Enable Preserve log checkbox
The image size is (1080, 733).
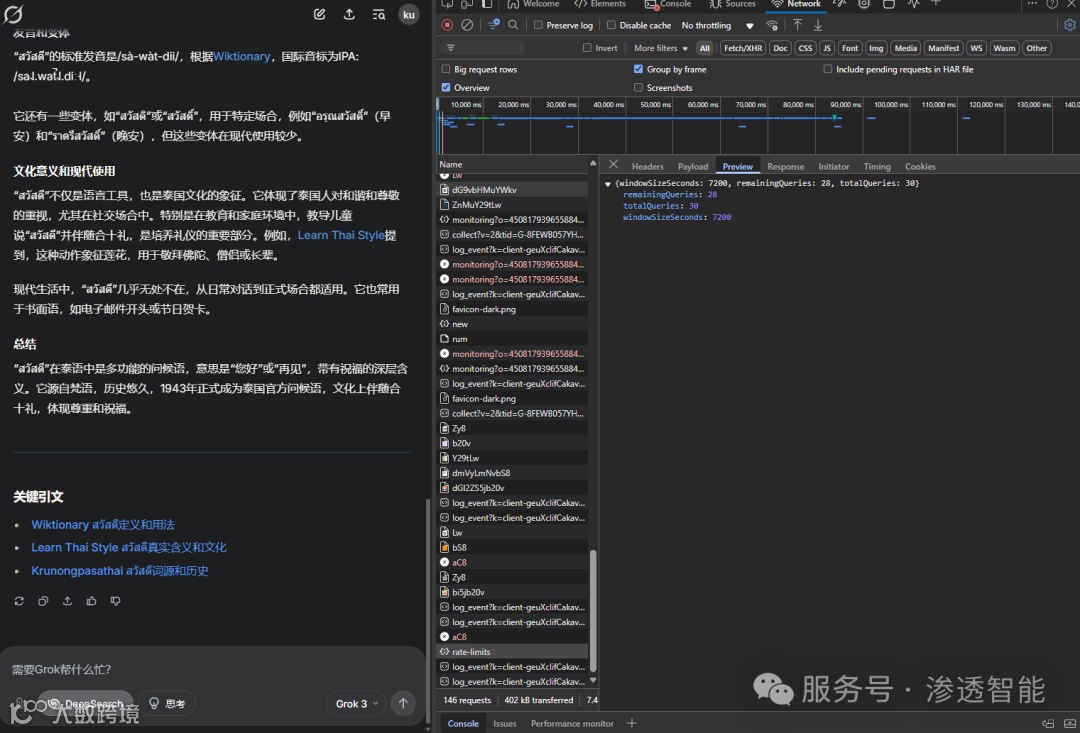pos(539,25)
